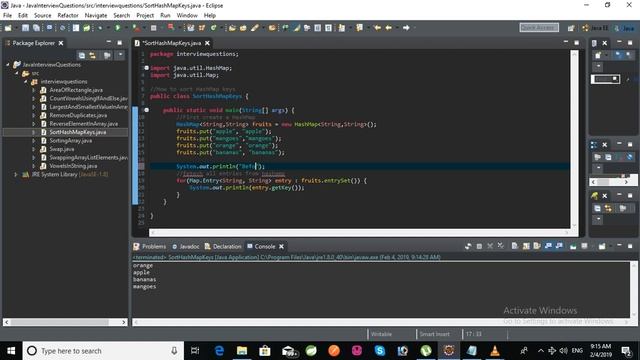Screen dimensions: 640x360
Task: Click Collapse All in Package Explorer toolbar
Action: [x=82, y=56]
